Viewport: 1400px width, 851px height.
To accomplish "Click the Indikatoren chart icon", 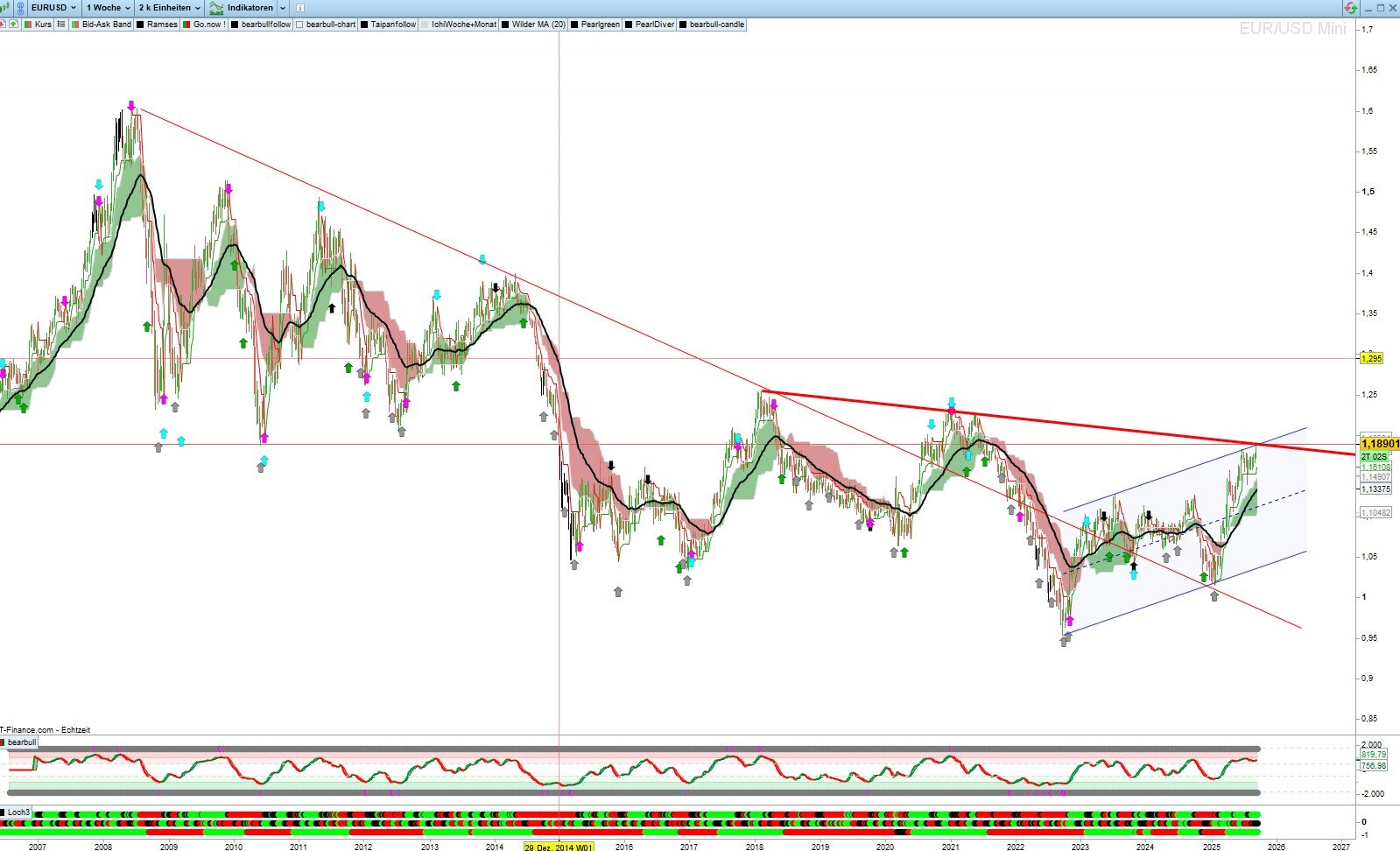I will coord(216,8).
